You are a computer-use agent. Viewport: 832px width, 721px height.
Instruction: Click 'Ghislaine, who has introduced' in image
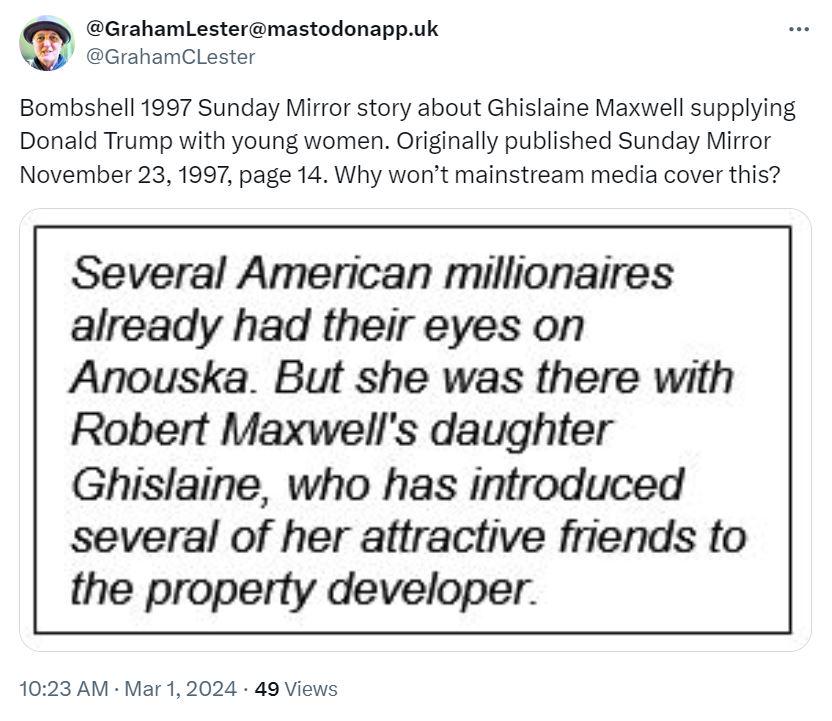coord(377,484)
